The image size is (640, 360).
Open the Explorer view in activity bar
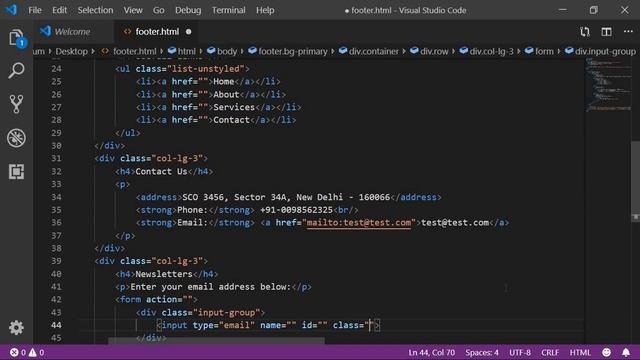tap(16, 38)
